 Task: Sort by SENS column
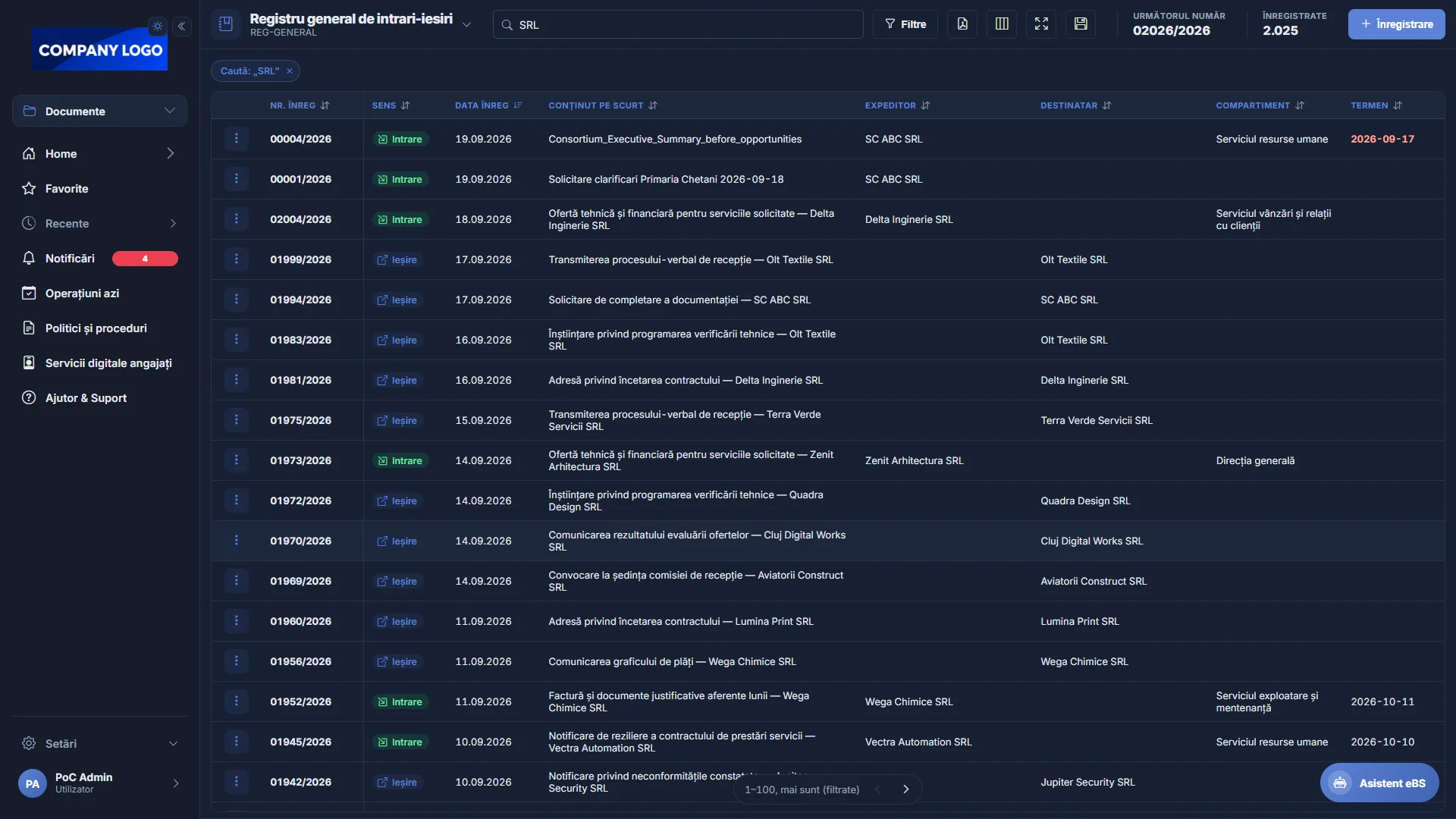[x=391, y=105]
